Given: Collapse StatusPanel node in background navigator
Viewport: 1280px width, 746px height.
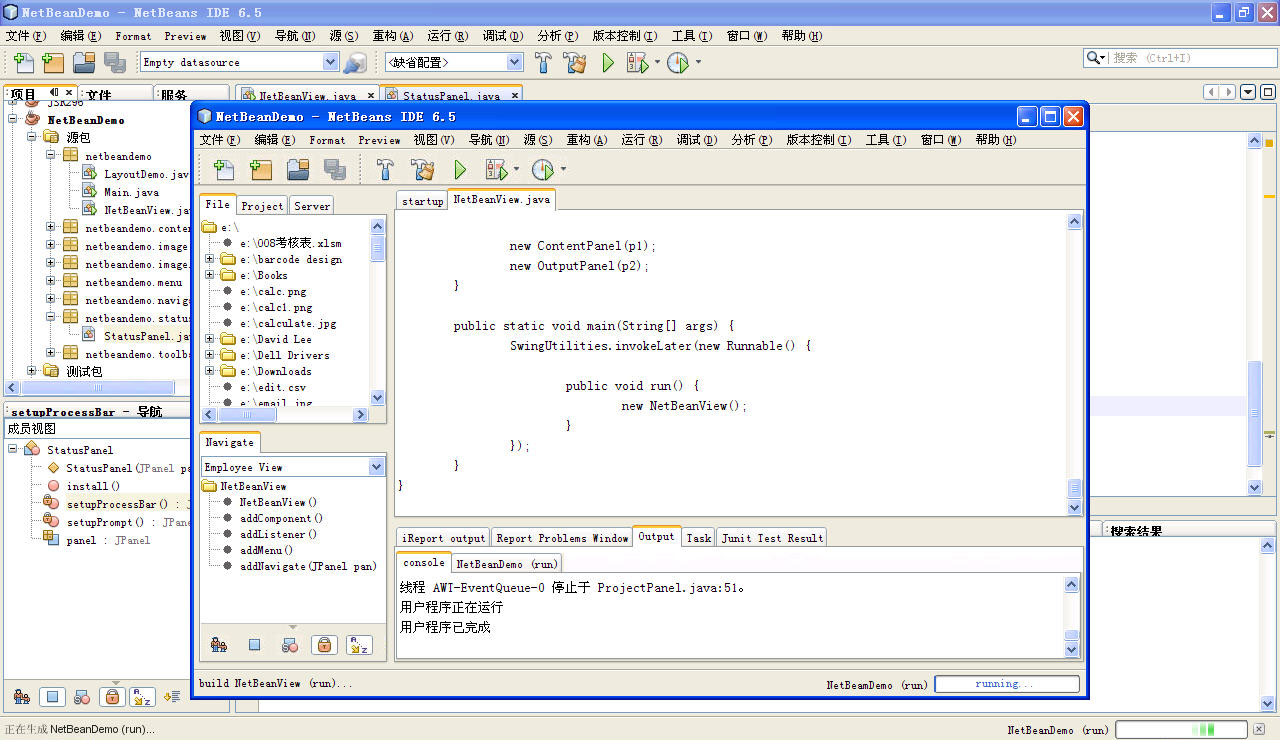Looking at the screenshot, I should click(14, 449).
